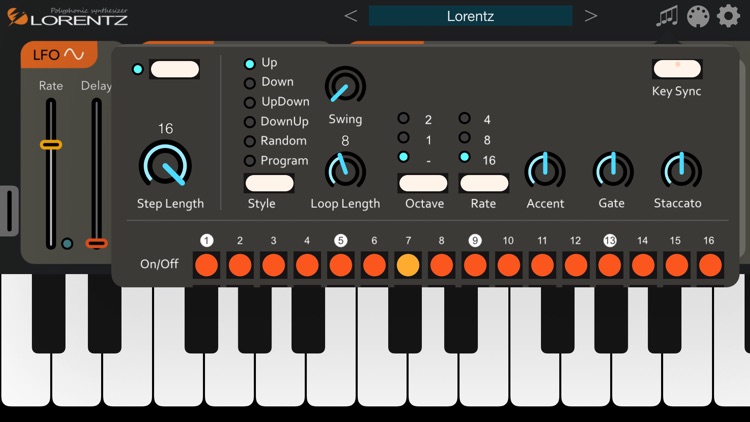
Task: Select arpeggio rate 8
Action: 464,138
